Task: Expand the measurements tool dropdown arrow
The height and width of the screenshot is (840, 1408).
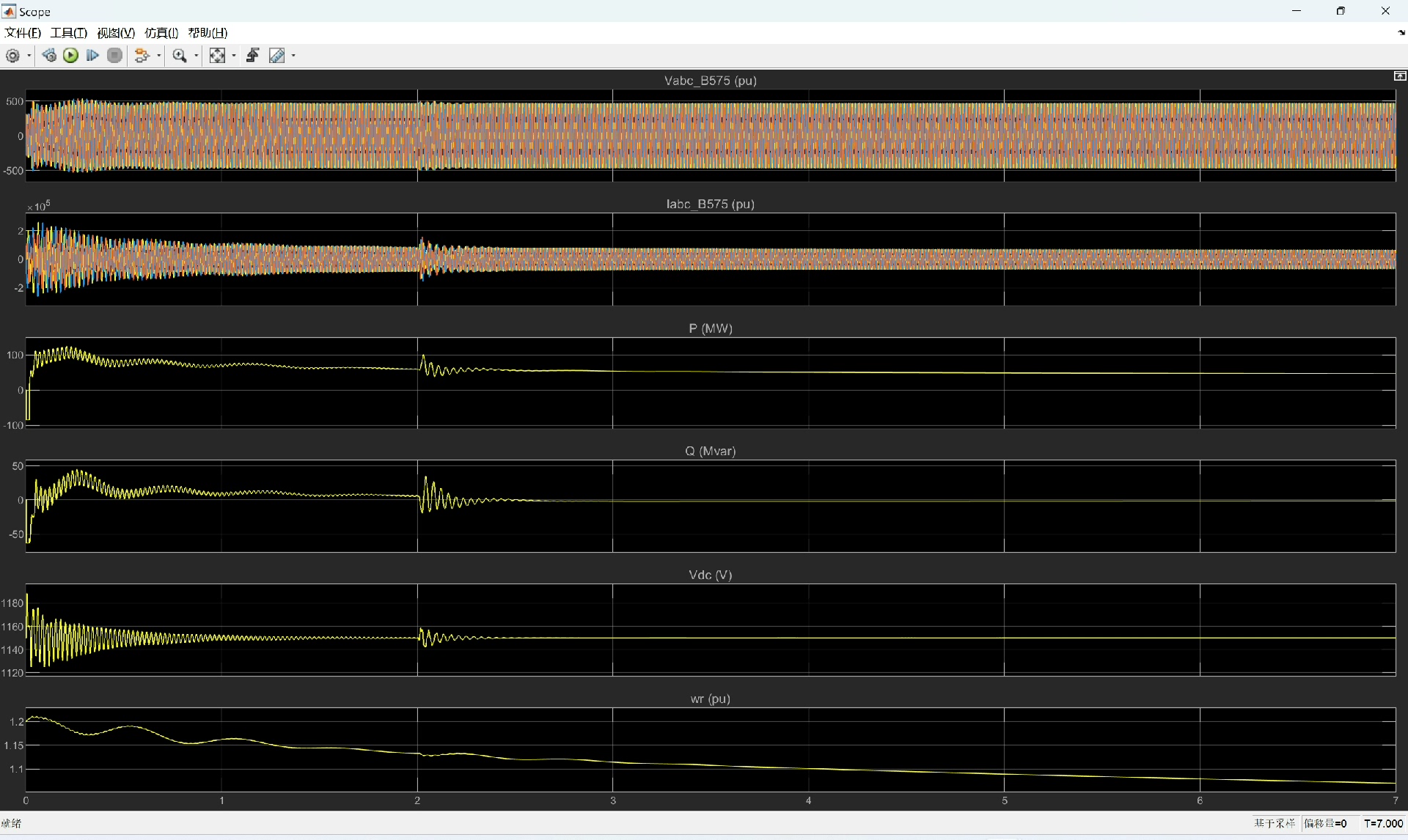Action: 293,56
